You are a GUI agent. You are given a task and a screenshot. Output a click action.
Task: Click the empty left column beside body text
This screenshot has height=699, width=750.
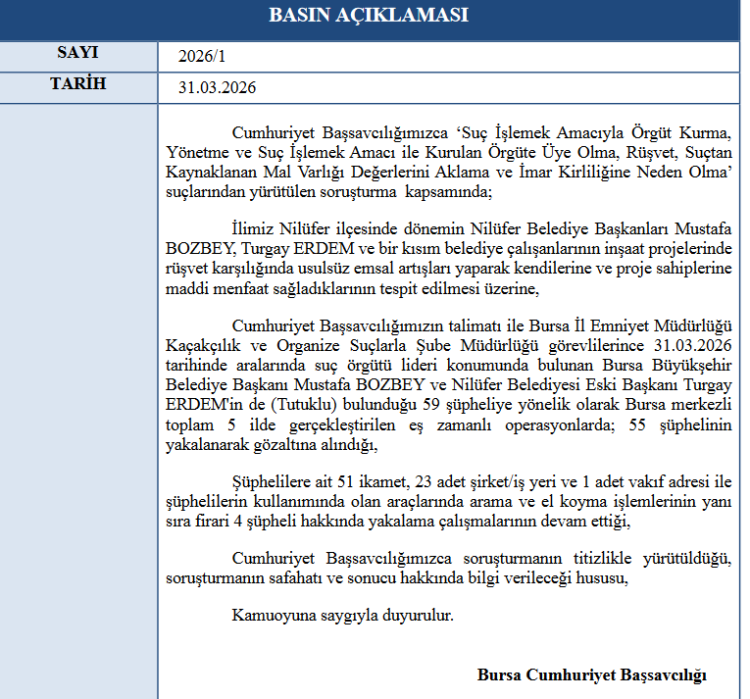click(78, 400)
